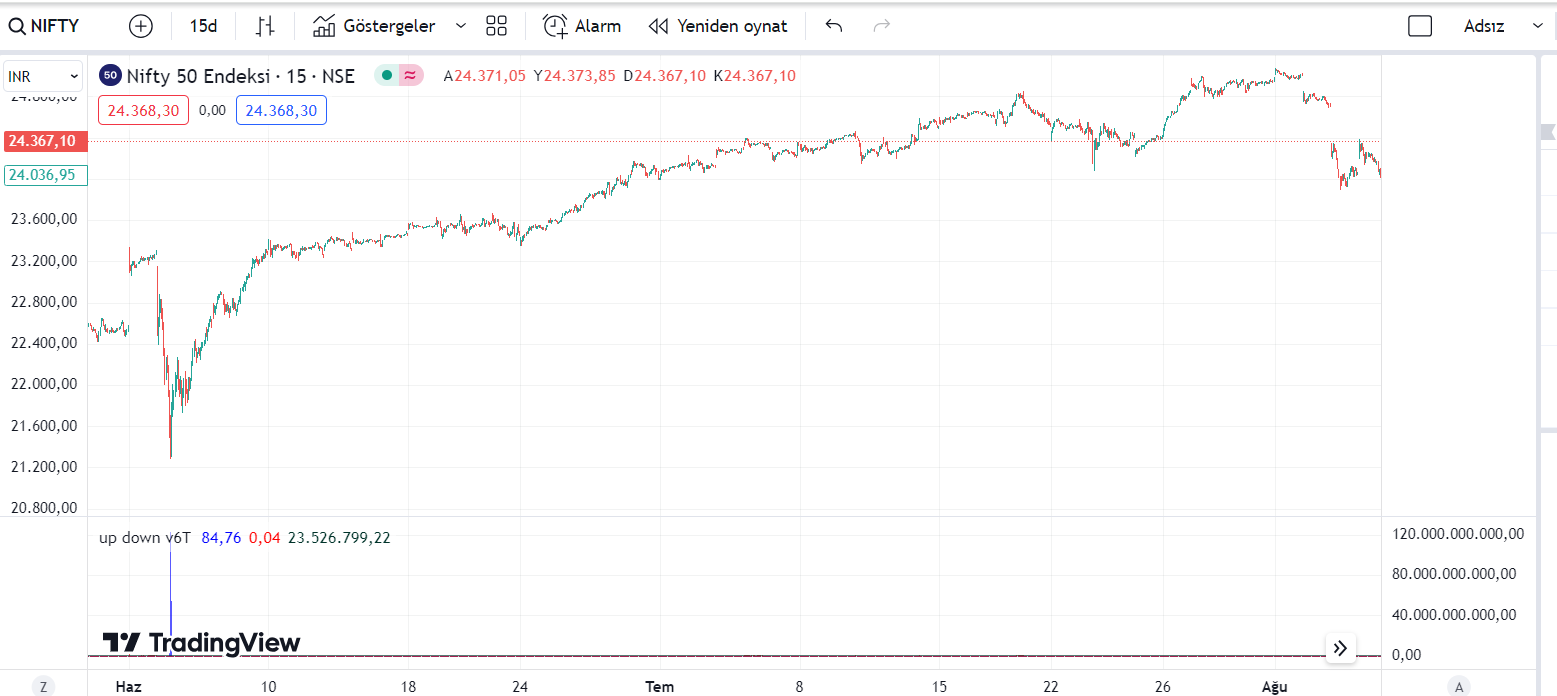The height and width of the screenshot is (696, 1557).
Task: Toggle the A auto-scale button
Action: pyautogui.click(x=1459, y=686)
